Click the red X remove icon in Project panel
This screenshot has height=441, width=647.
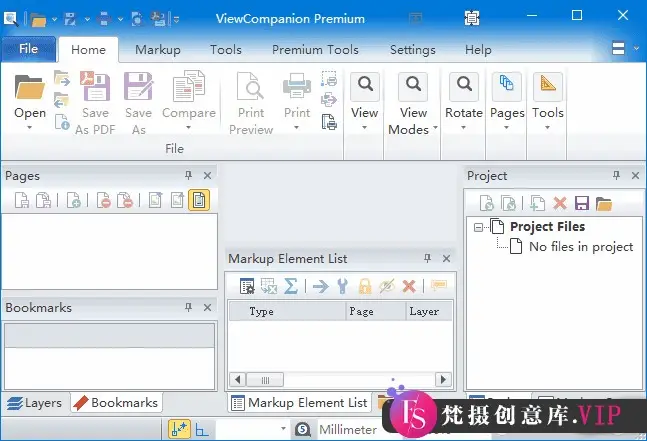[x=560, y=203]
